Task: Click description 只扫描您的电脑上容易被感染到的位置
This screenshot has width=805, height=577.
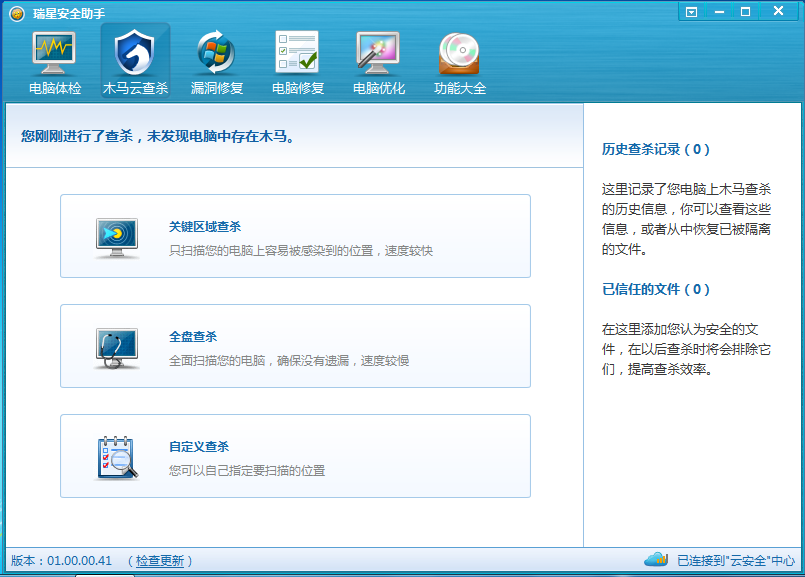Action: [271, 251]
